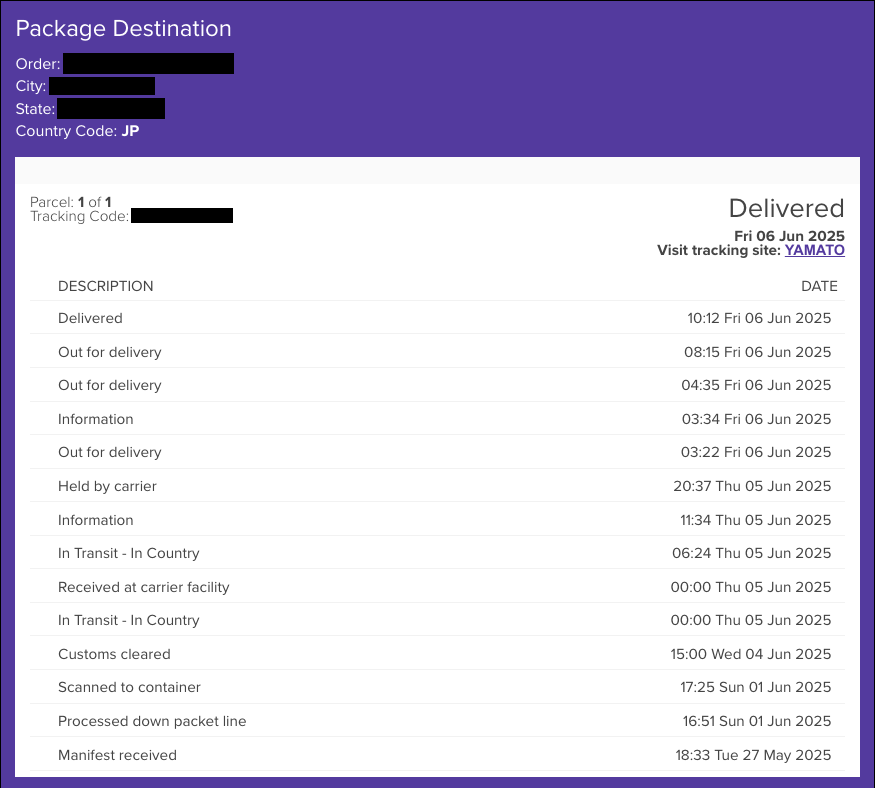This screenshot has width=875, height=788.
Task: Click Out for delivery at 03:22 row
Action: tap(110, 452)
